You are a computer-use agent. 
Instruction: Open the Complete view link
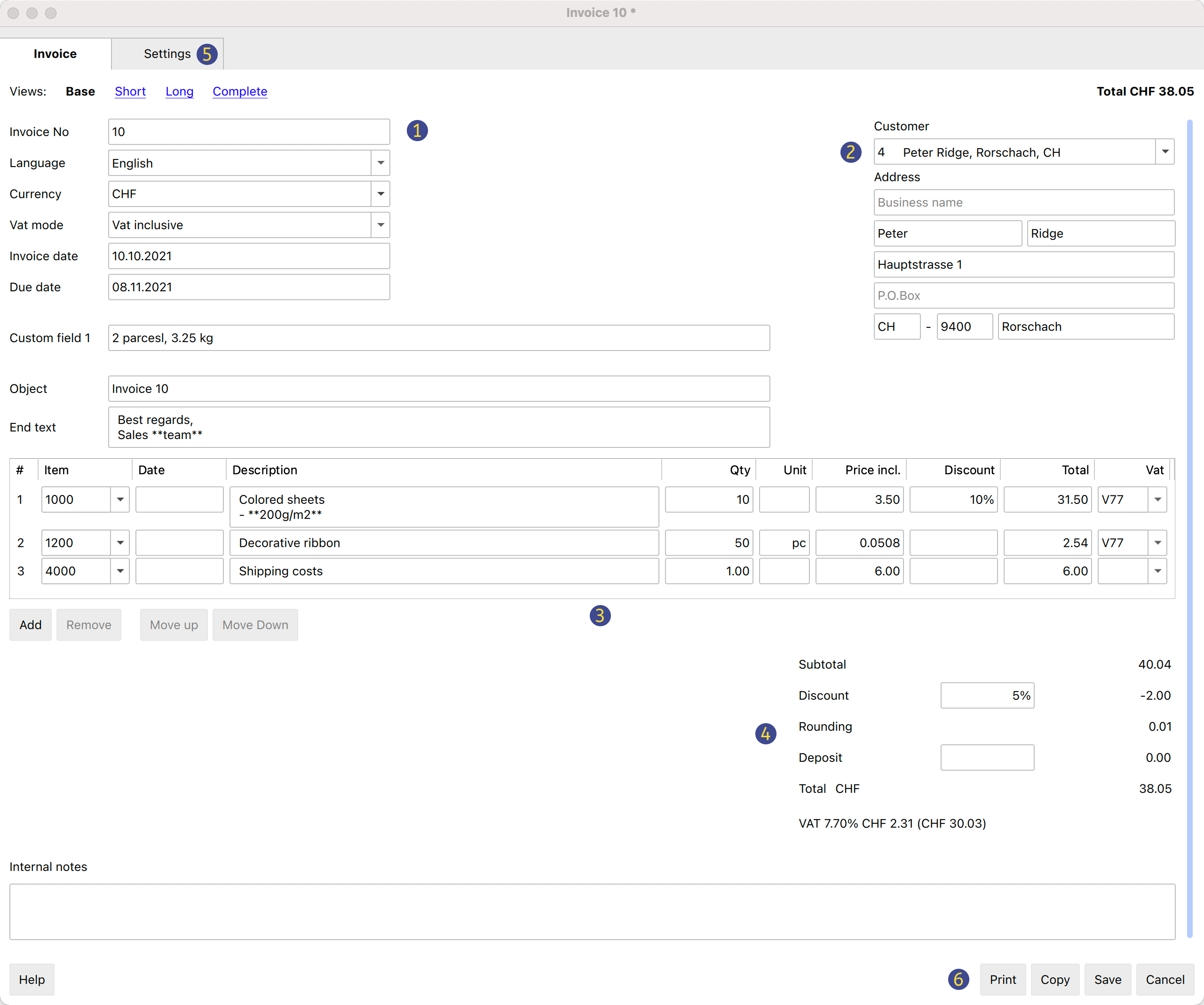coord(240,92)
